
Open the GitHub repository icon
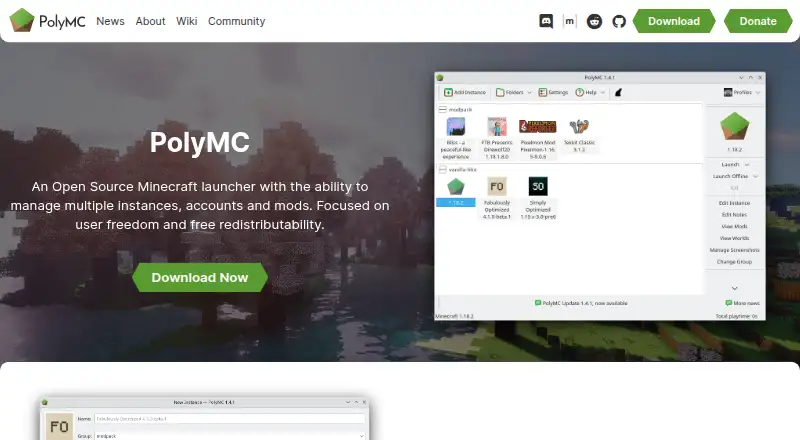pyautogui.click(x=619, y=21)
